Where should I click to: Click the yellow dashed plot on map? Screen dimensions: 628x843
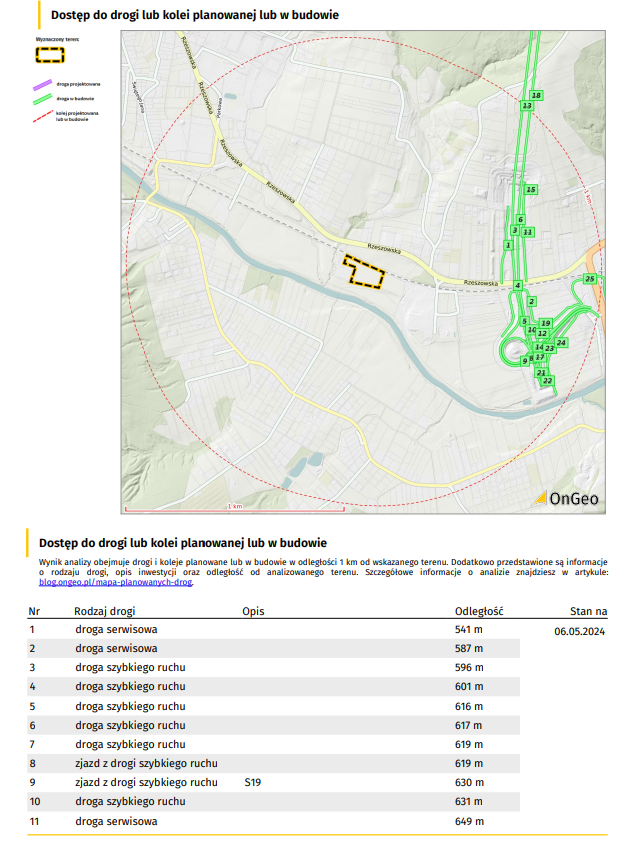364,273
